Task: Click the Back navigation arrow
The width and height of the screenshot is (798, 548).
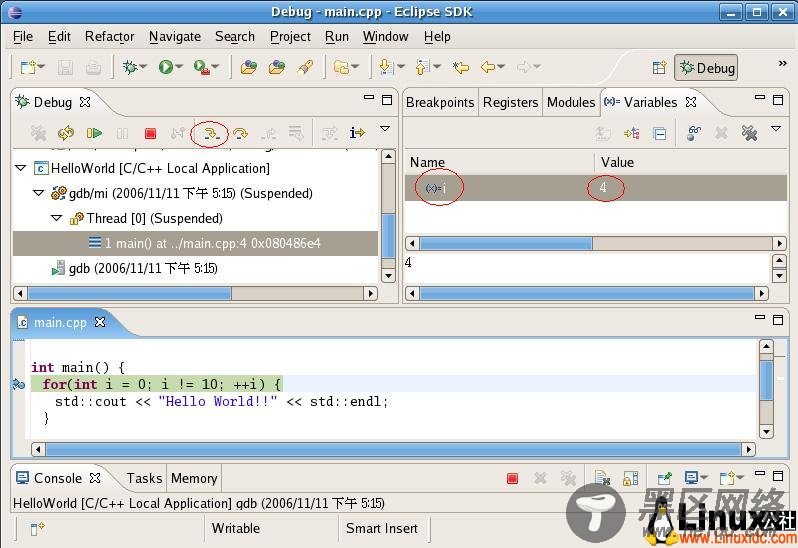Action: [x=488, y=67]
